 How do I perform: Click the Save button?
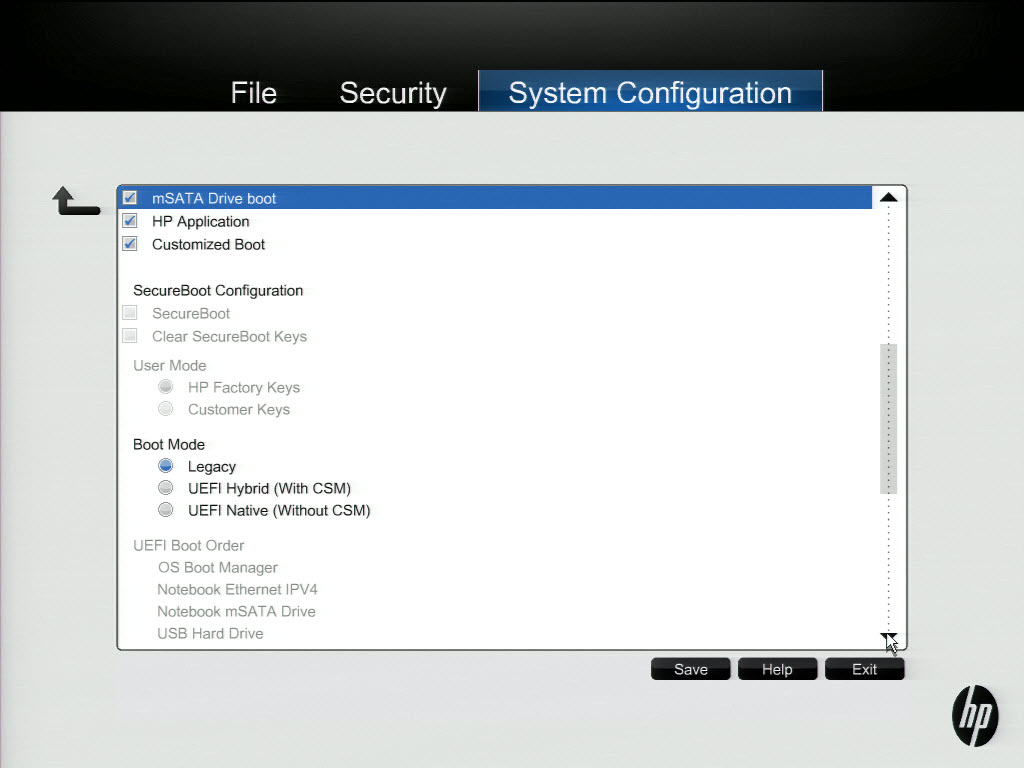click(691, 669)
